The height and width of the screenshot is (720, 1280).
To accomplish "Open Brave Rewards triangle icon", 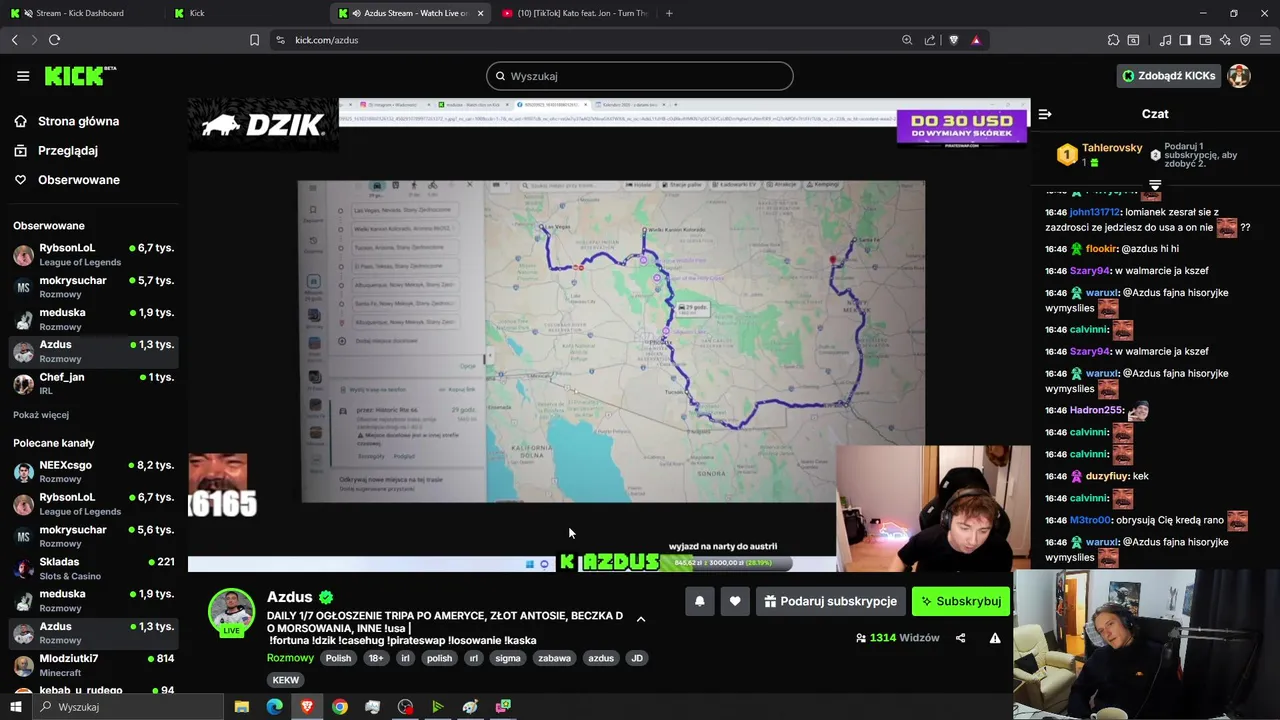I will 976,40.
